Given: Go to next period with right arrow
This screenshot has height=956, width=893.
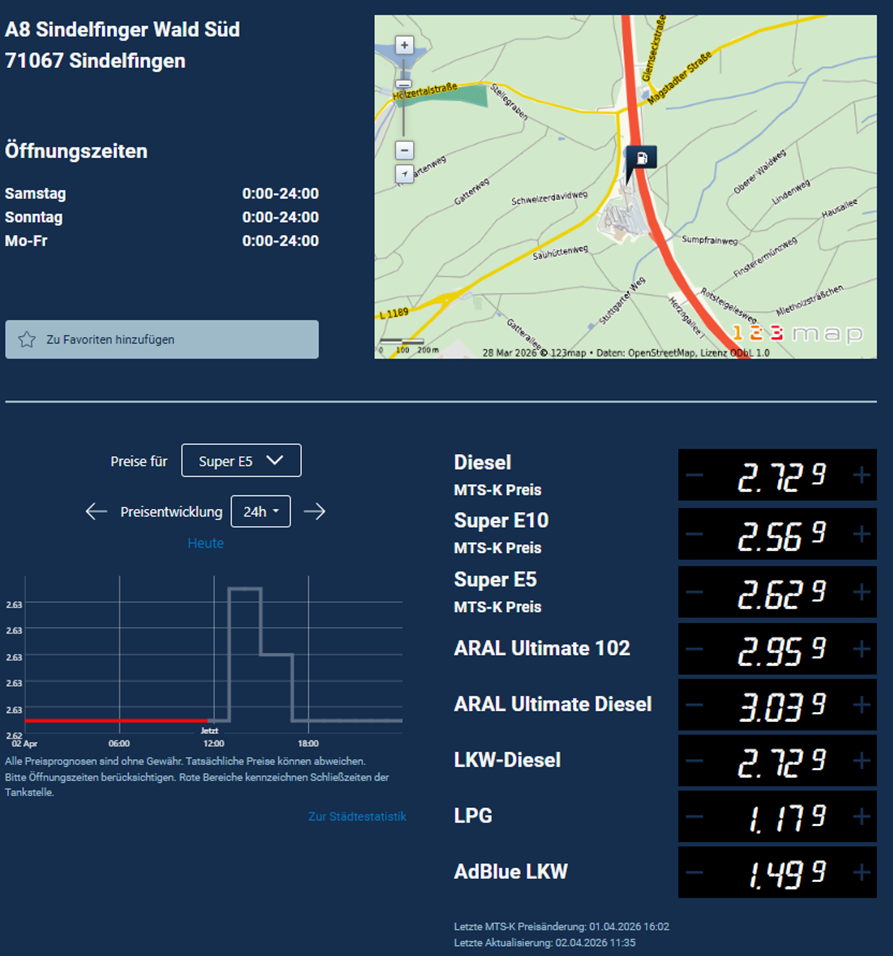Looking at the screenshot, I should 314,511.
